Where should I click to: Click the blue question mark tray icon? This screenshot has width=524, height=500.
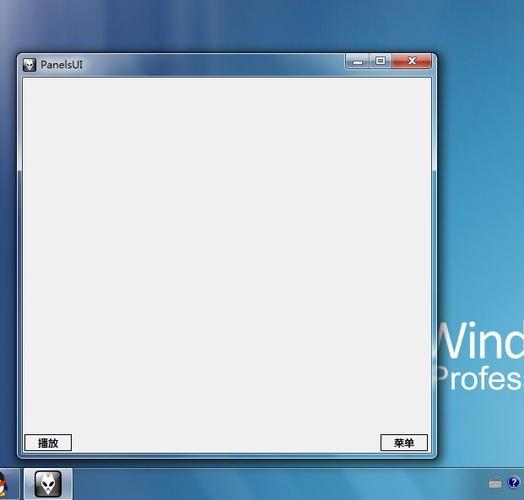click(513, 483)
